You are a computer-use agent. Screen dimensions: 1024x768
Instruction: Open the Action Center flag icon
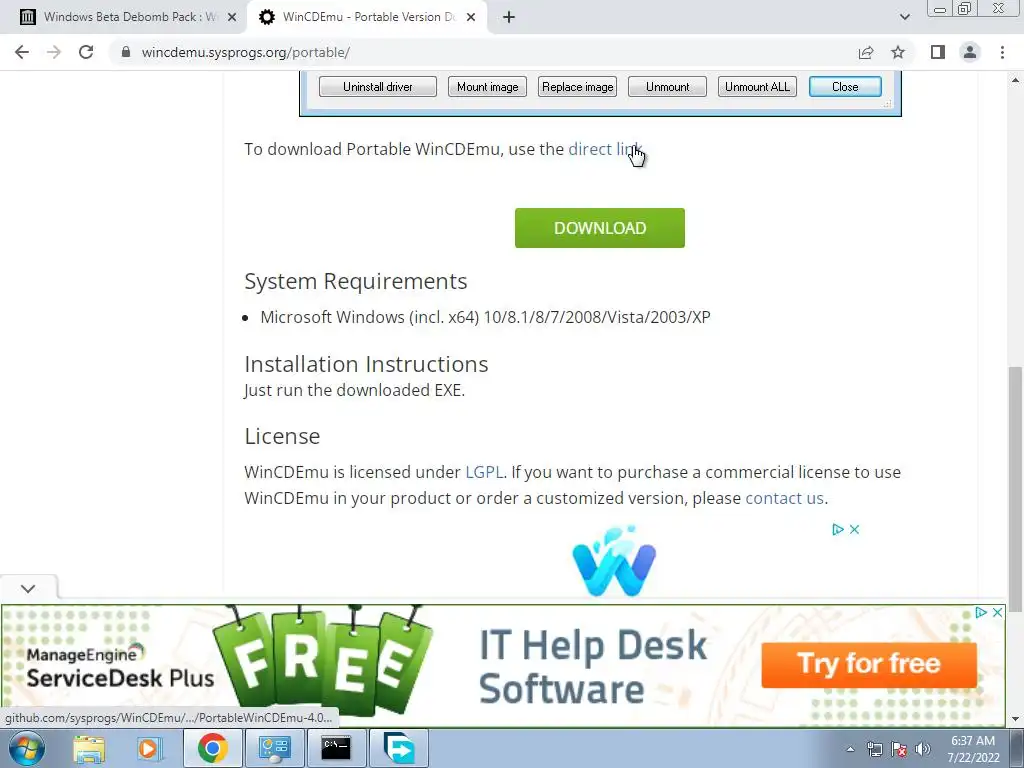coord(899,749)
